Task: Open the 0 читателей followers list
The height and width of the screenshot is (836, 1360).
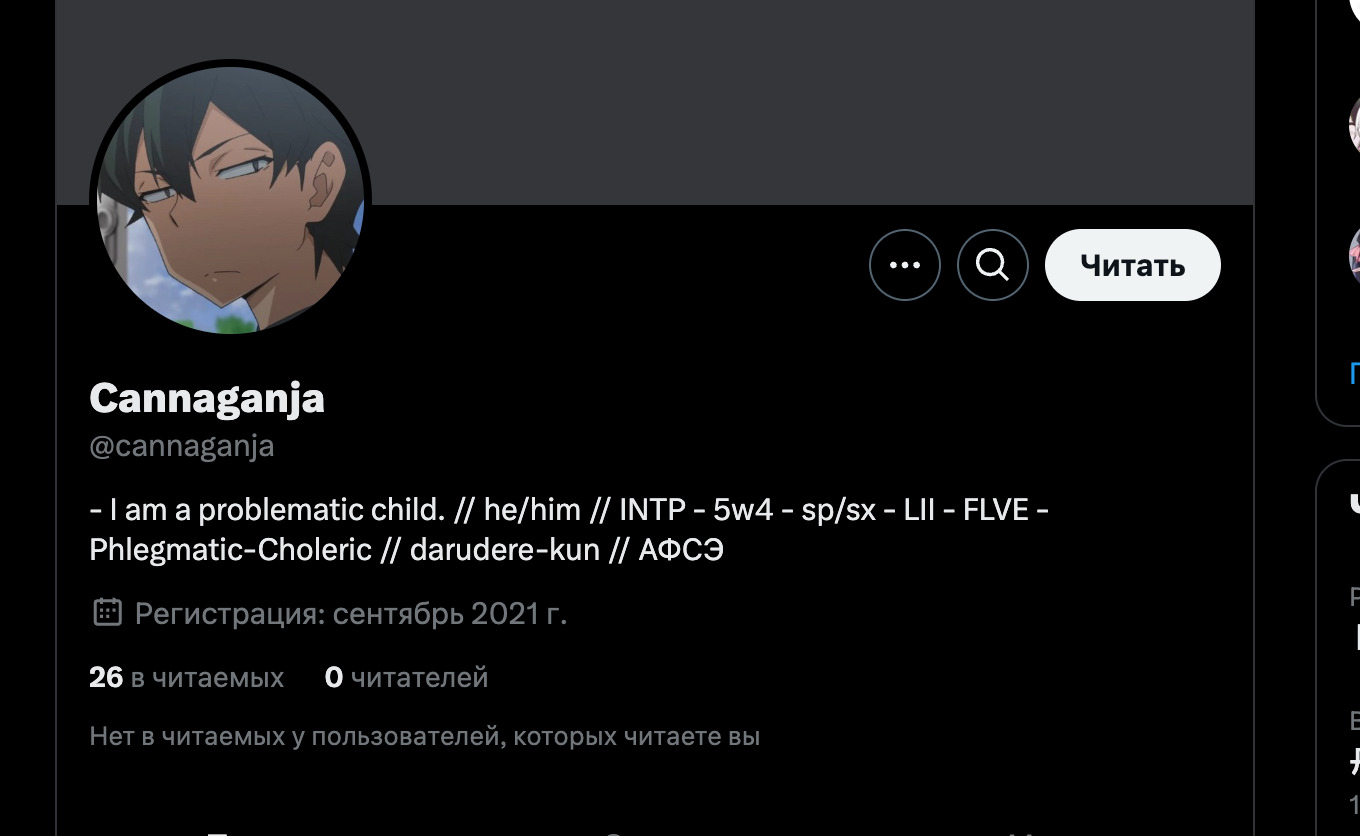Action: [x=406, y=677]
